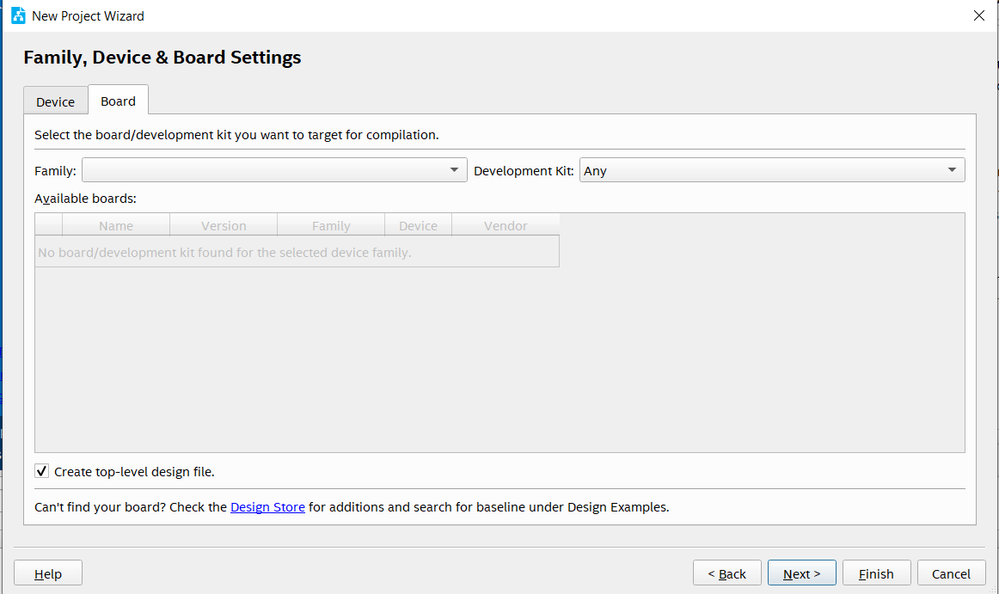Click the Family column header in table

[x=331, y=226]
